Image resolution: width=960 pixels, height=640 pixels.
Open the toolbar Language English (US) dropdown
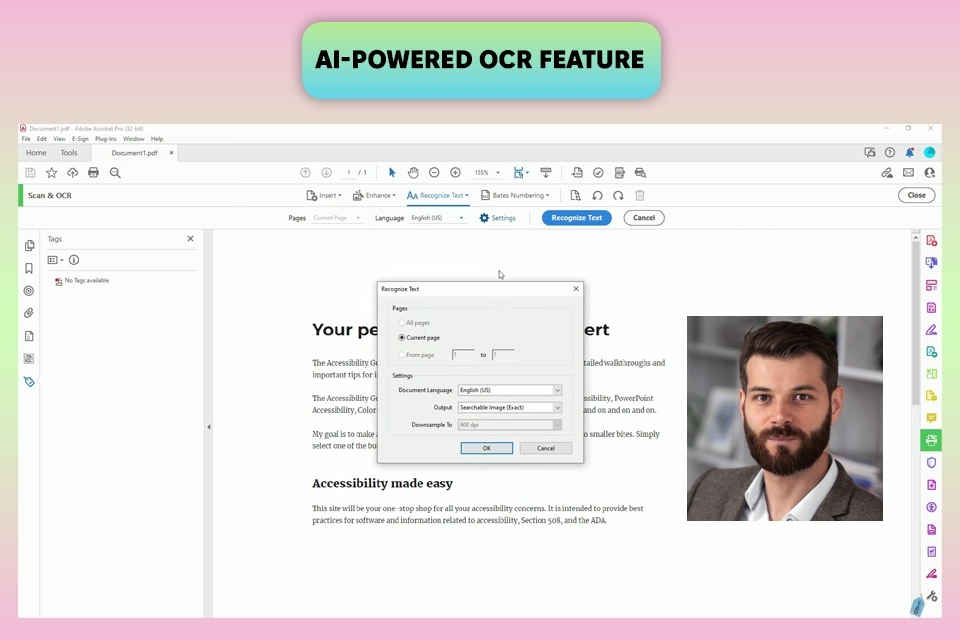click(x=437, y=218)
